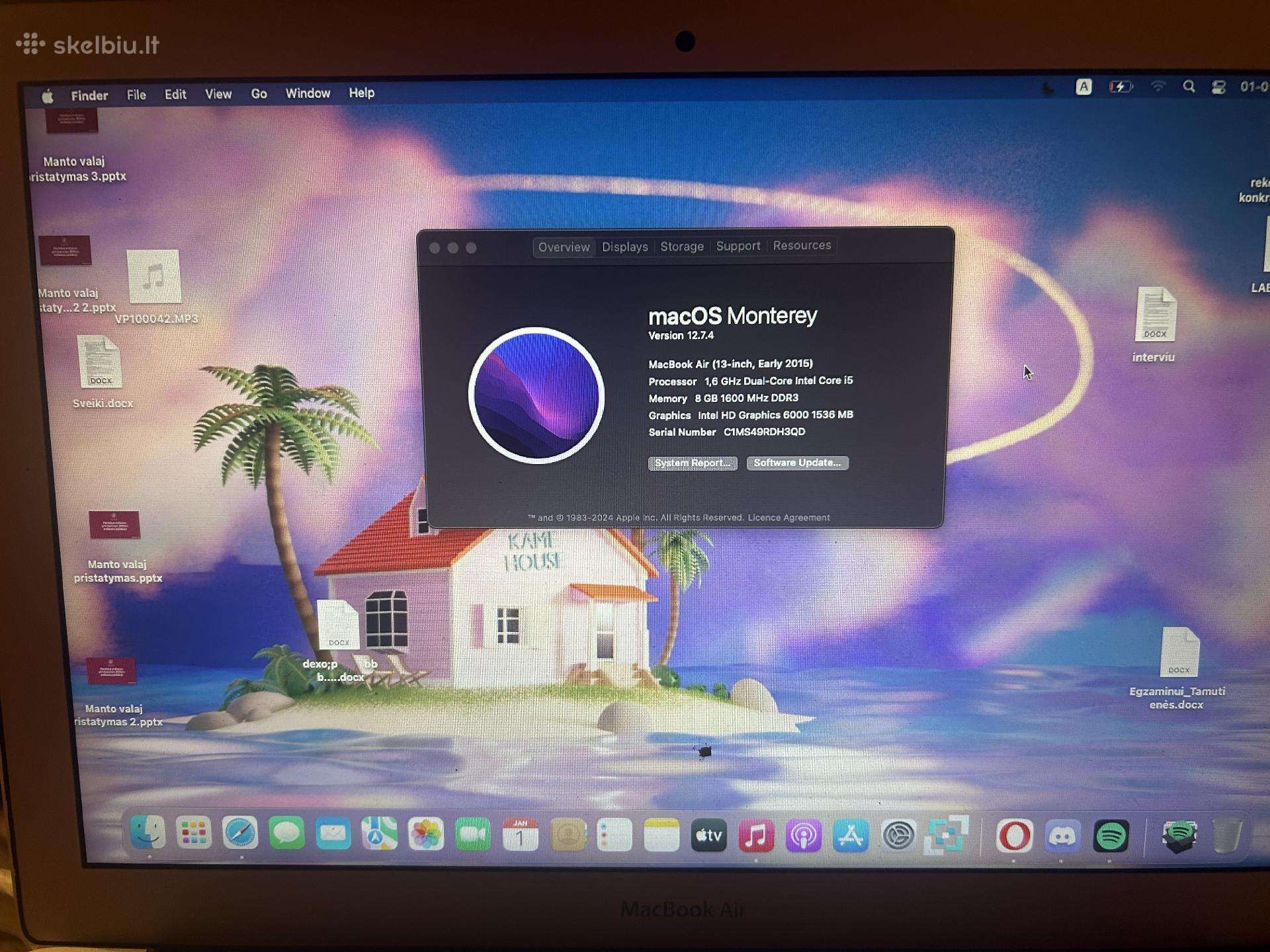Screen dimensions: 1270x952
Task: Click the Do Not Disturb moon icon
Action: coord(1048,88)
